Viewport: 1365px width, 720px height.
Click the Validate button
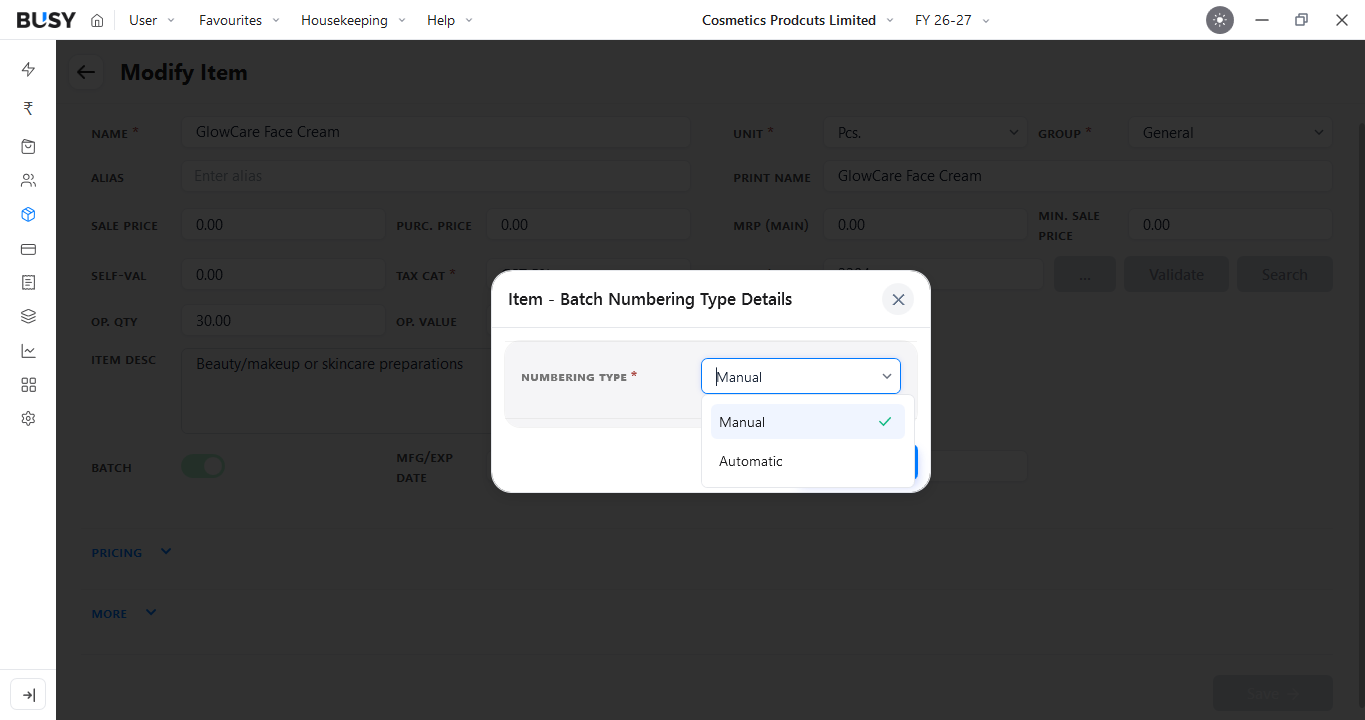tap(1176, 274)
